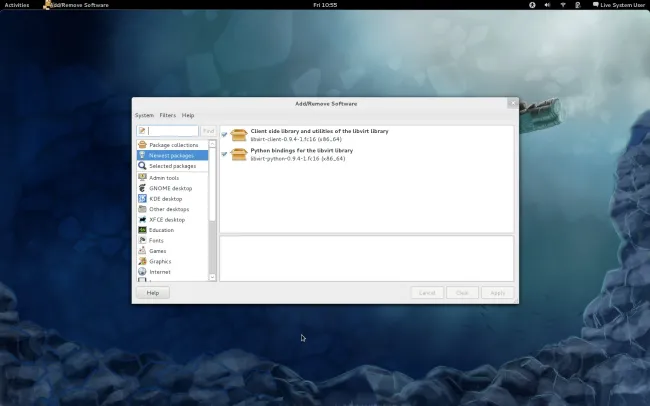Select 'GNOME desktop' category text
650x406 pixels.
(x=170, y=188)
